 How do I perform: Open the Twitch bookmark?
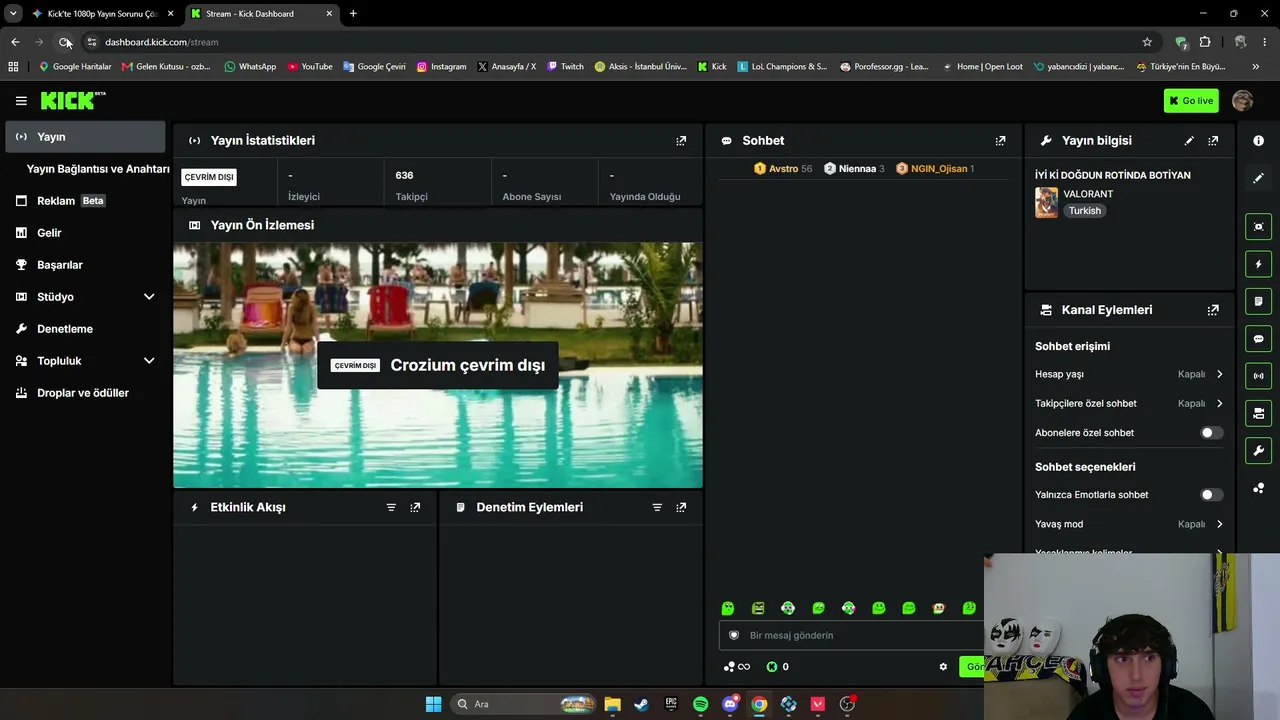click(x=565, y=67)
